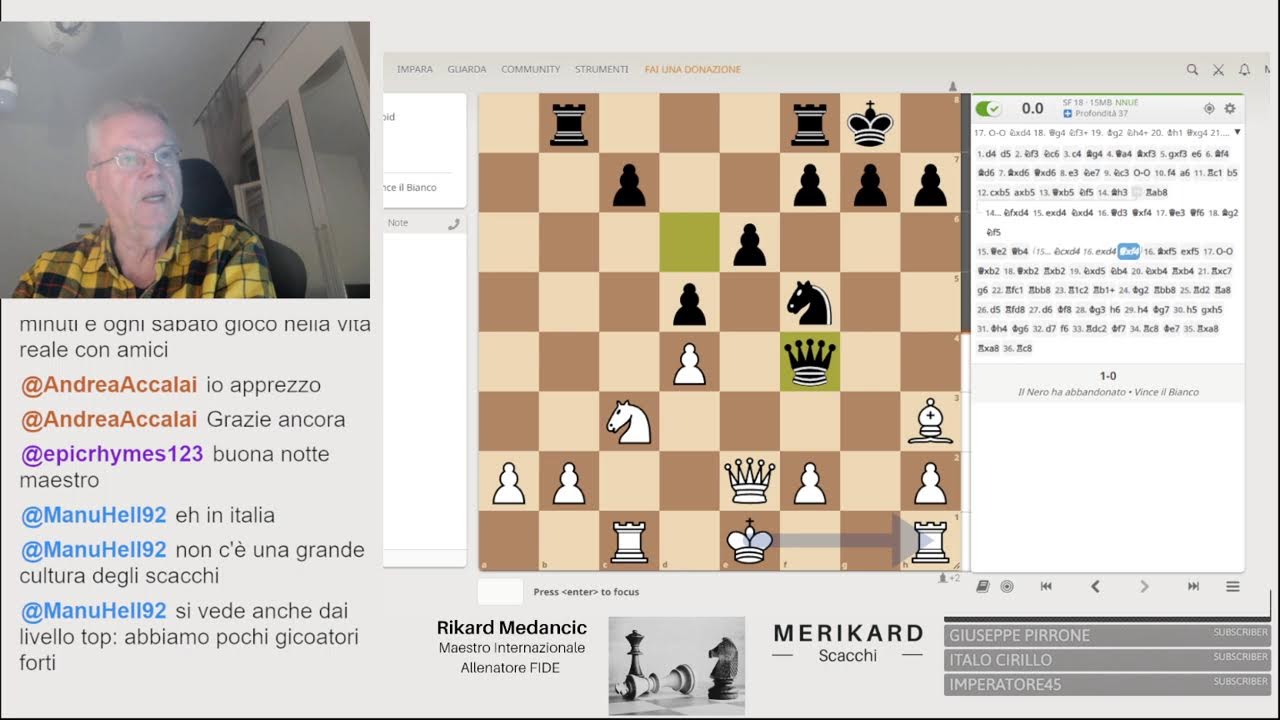Click FAI UNA DONAZIONE link
Viewport: 1280px width, 720px height.
[x=693, y=70]
